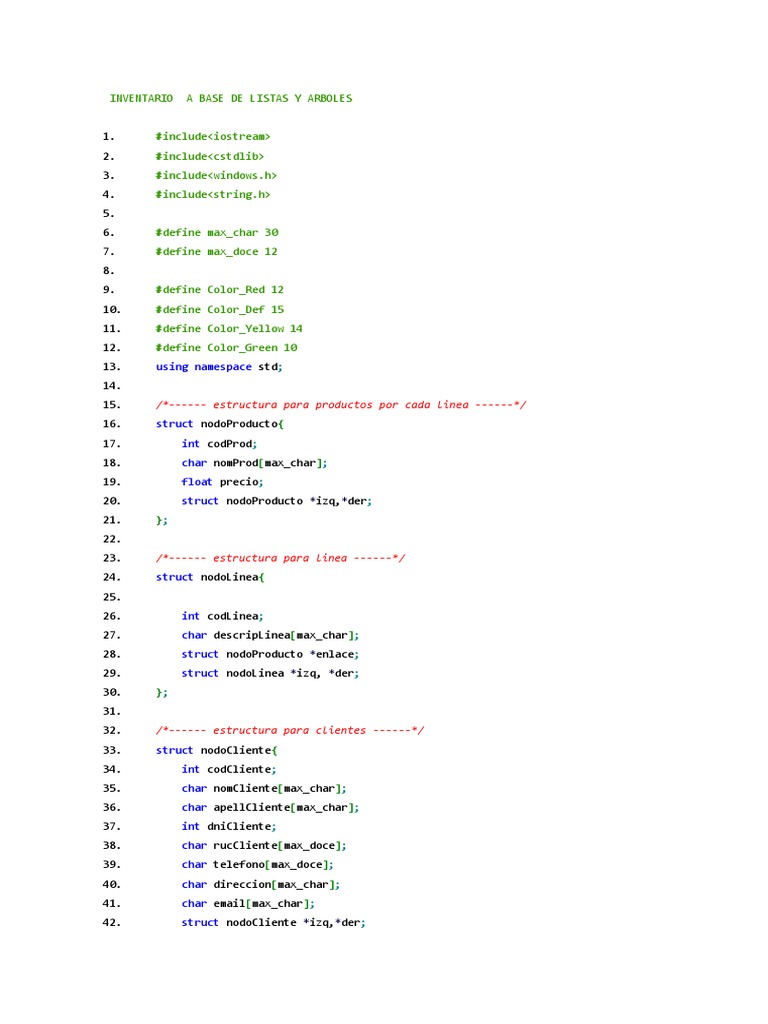Click on struct nodoLinea{ line
768x1024 pixels.
click(x=210, y=577)
